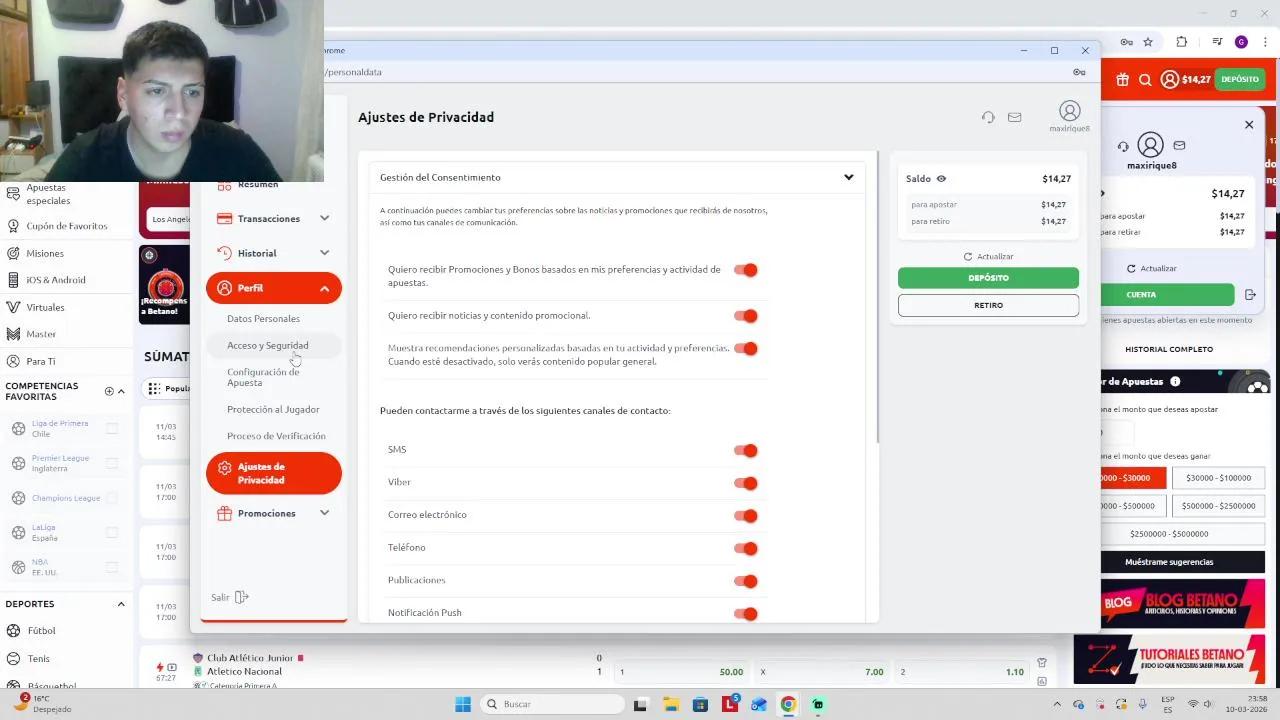
Task: Disable recomendaciones personalizadas toggle
Action: (746, 348)
